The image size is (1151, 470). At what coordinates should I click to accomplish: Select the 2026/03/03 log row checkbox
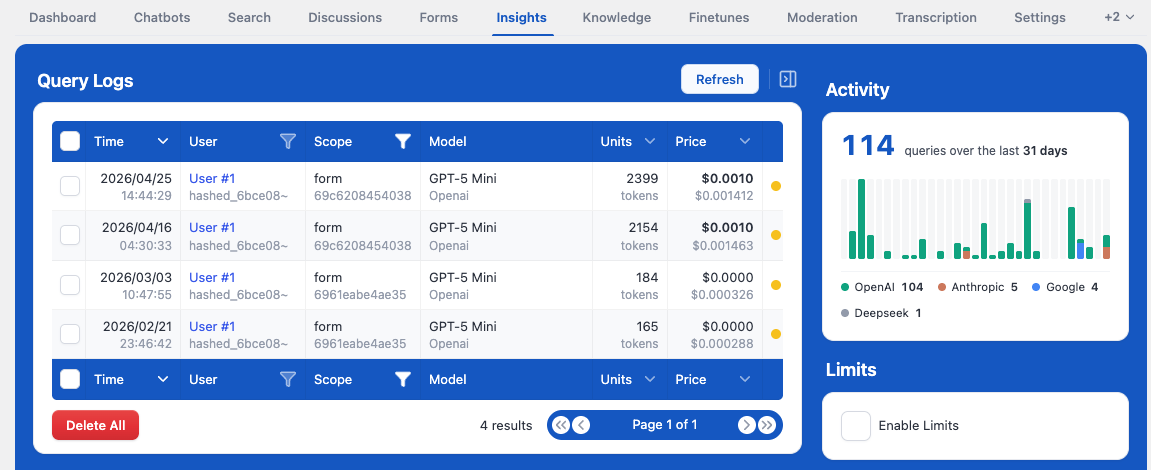70,285
